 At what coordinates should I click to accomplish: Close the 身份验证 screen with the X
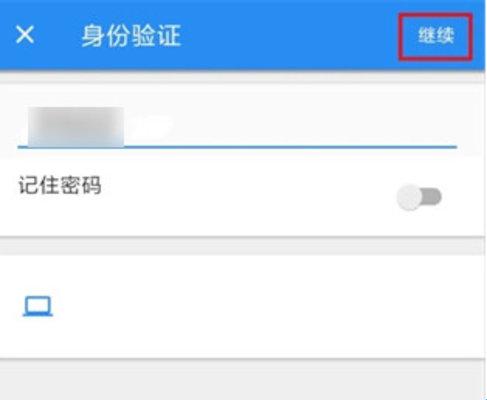25,35
